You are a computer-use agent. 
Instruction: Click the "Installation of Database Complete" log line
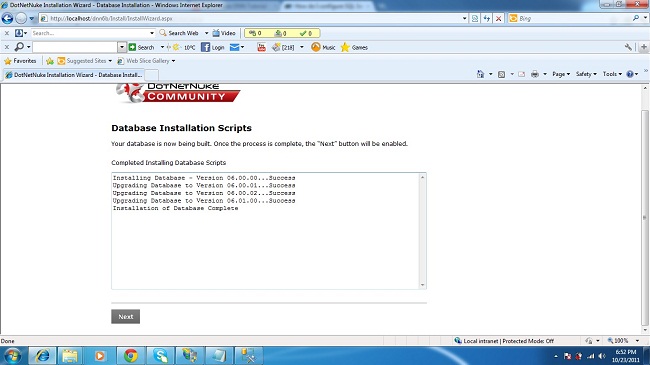[x=175, y=208]
